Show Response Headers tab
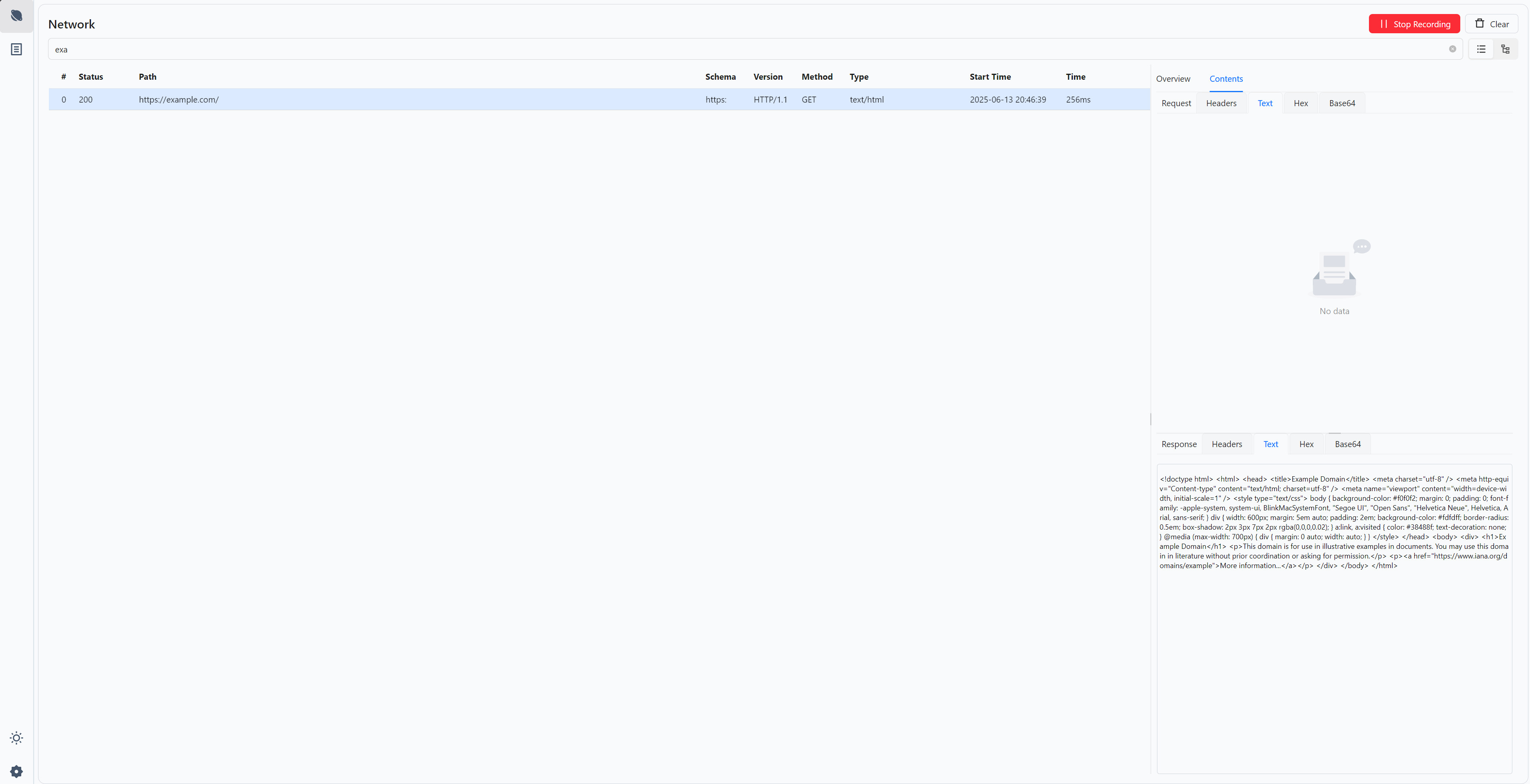The width and height of the screenshot is (1530, 784). click(1226, 444)
